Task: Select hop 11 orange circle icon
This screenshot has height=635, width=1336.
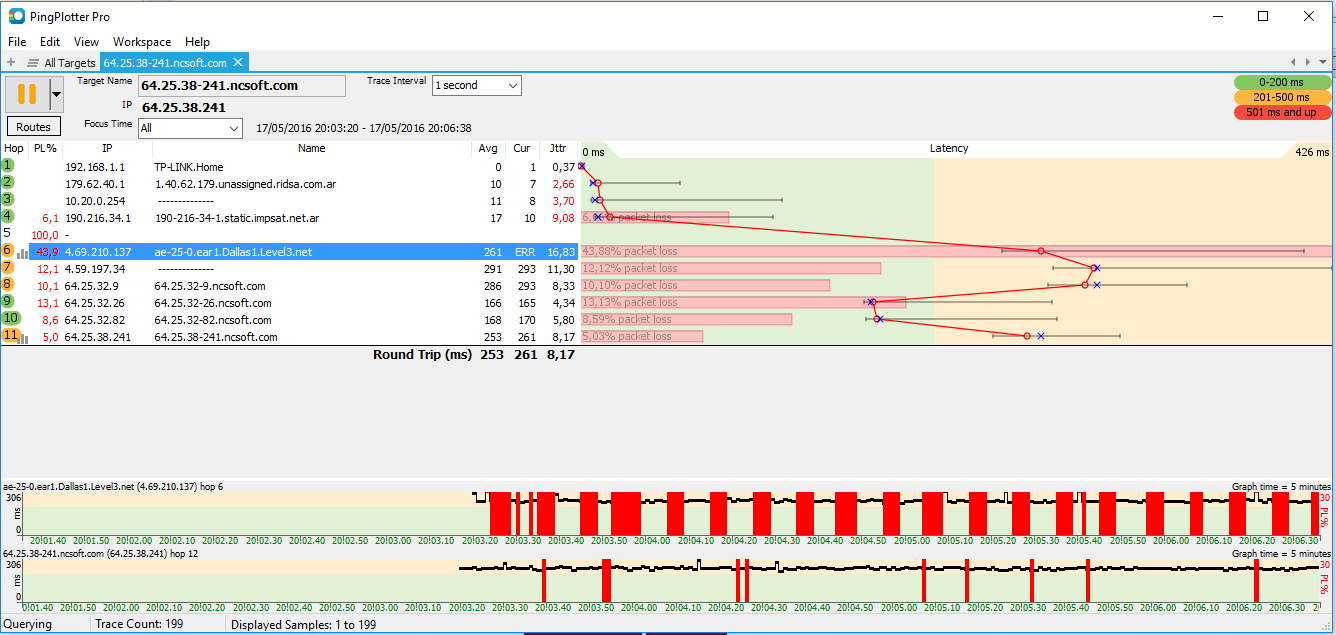Action: coord(9,336)
